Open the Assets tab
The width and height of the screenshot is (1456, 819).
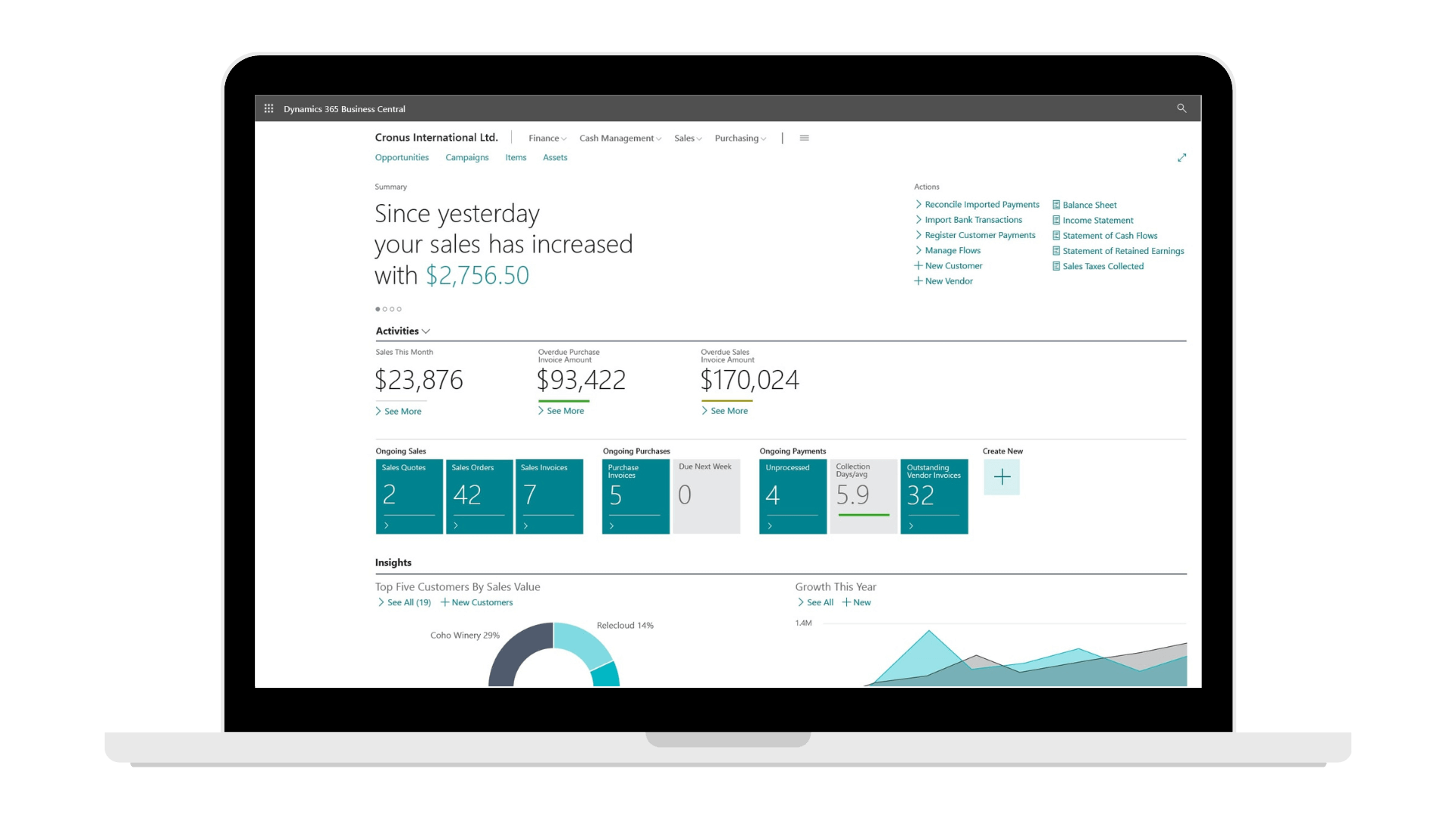point(555,158)
